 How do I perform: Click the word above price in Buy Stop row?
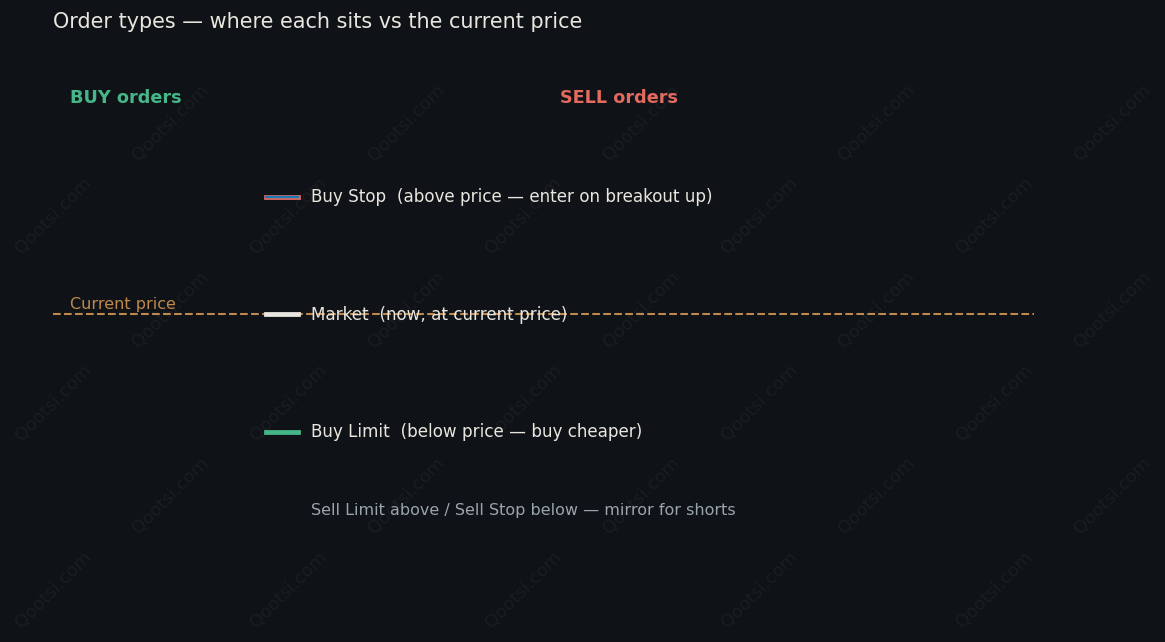pyautogui.click(x=452, y=197)
